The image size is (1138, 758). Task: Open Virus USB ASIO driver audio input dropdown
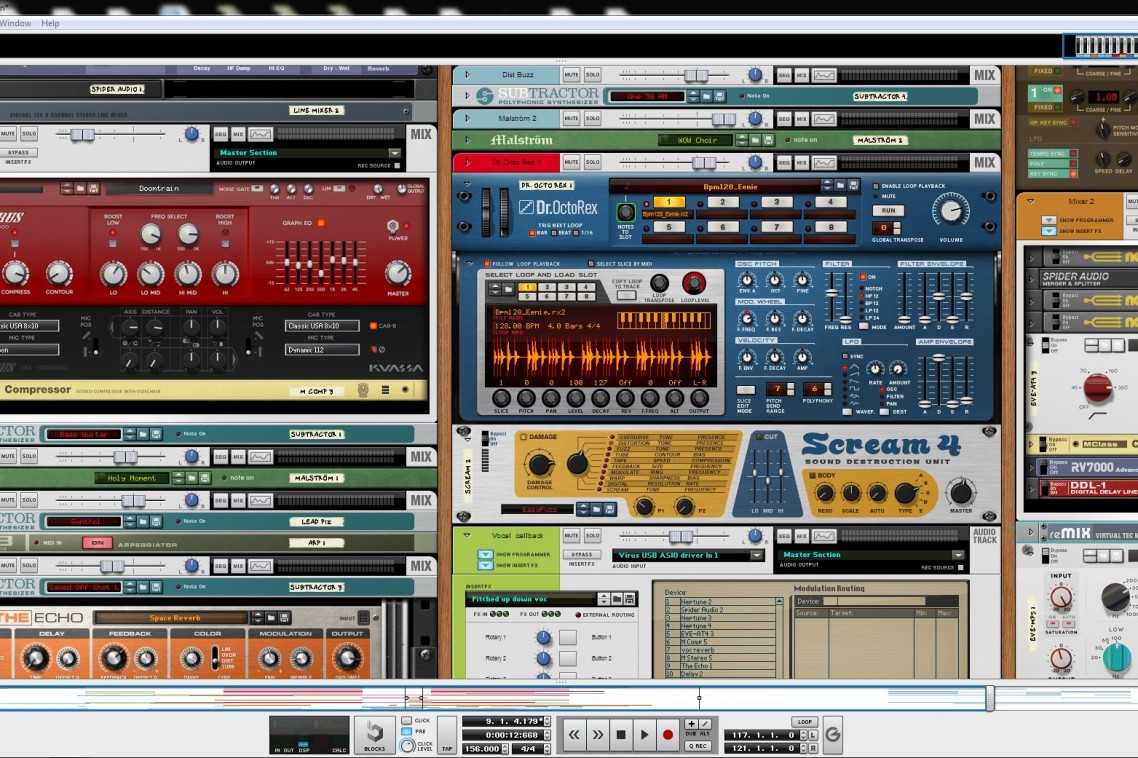(x=758, y=555)
